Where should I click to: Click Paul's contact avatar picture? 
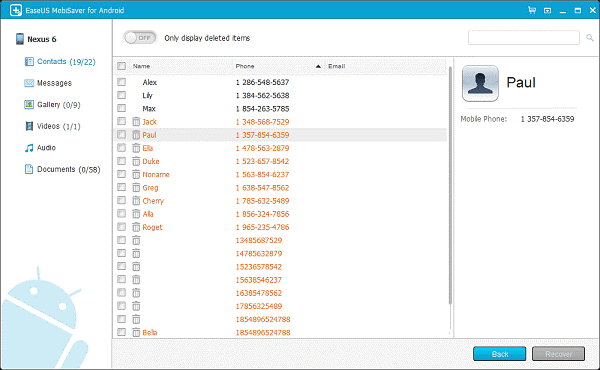(480, 83)
